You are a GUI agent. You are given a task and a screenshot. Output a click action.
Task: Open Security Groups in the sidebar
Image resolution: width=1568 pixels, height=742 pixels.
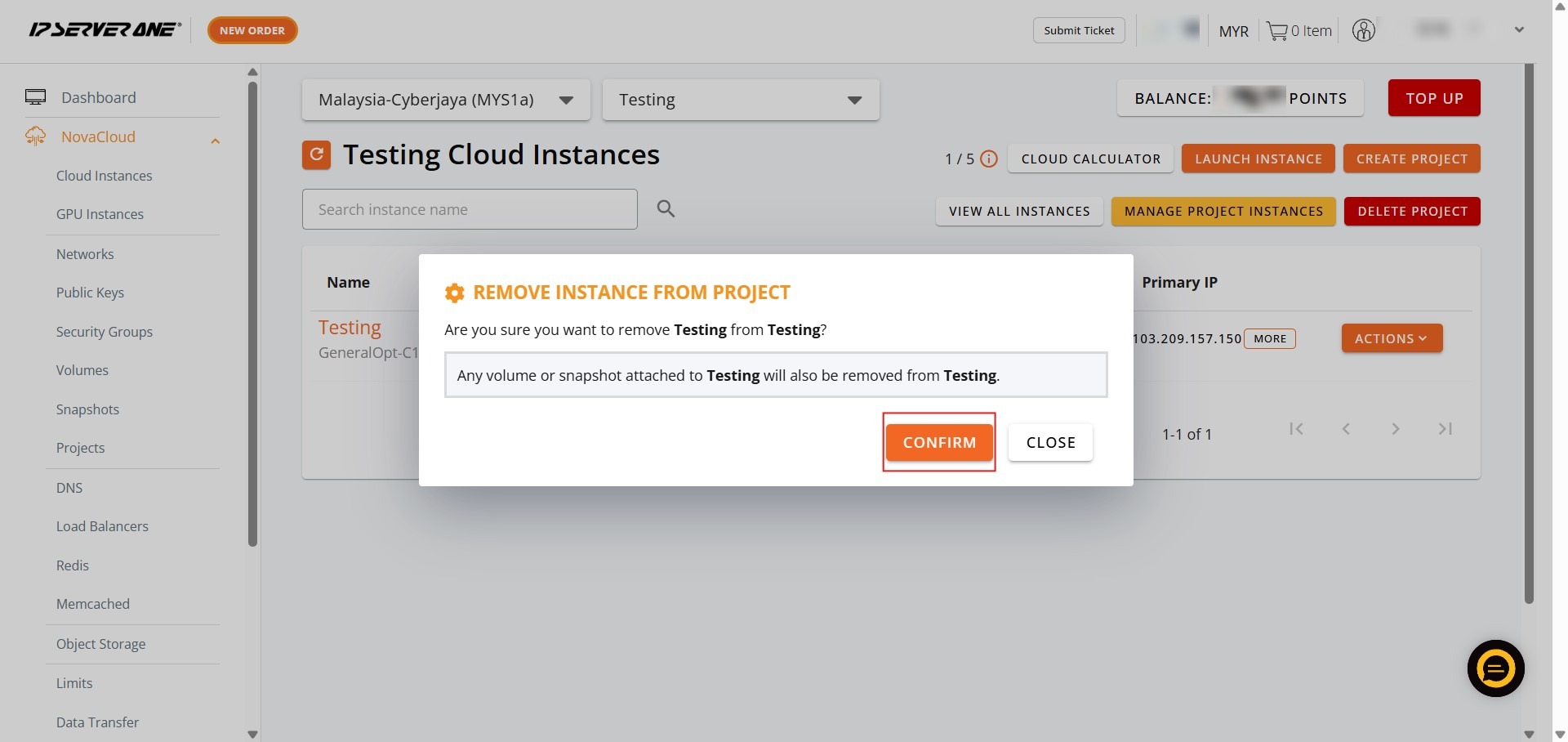105,332
